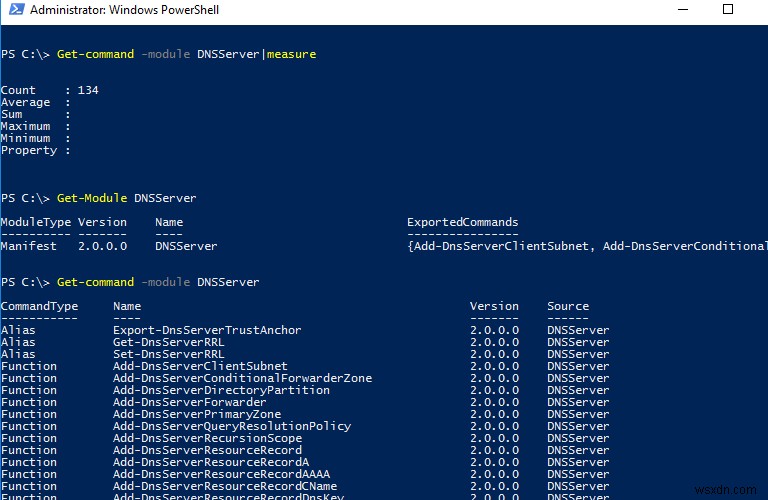Click the 'Administrator: Windows PowerShell' title text
The width and height of the screenshot is (768, 500).
pyautogui.click(x=124, y=10)
